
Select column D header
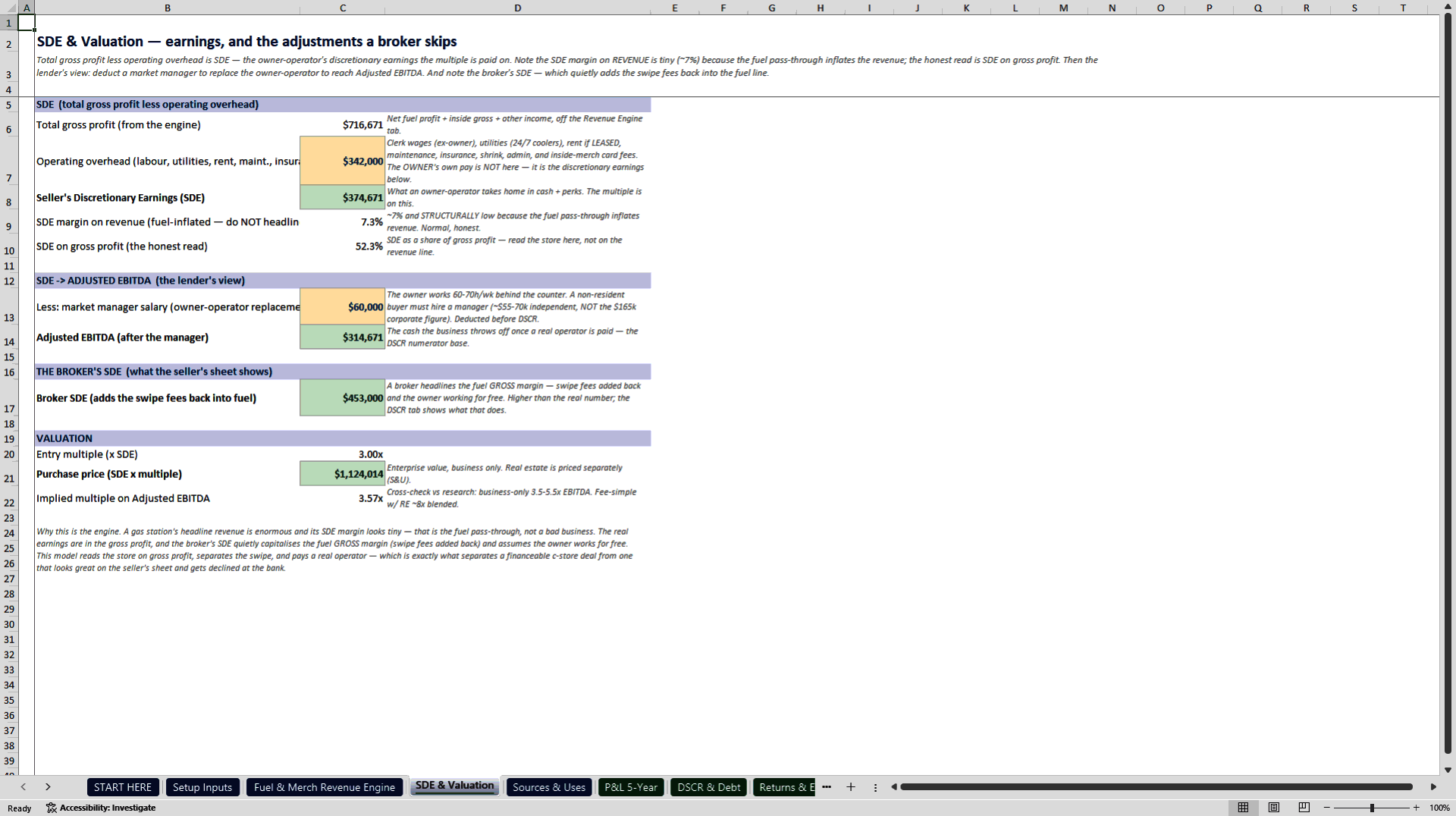[518, 8]
